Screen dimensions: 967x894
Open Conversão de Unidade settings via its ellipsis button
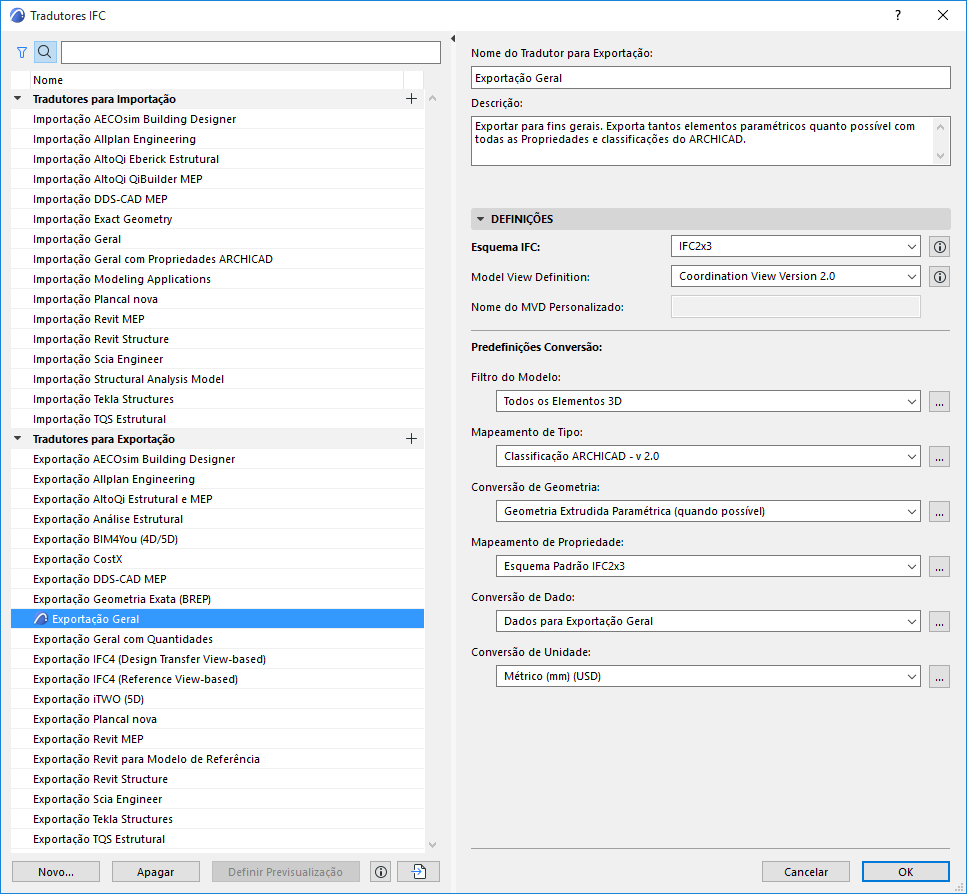click(939, 676)
